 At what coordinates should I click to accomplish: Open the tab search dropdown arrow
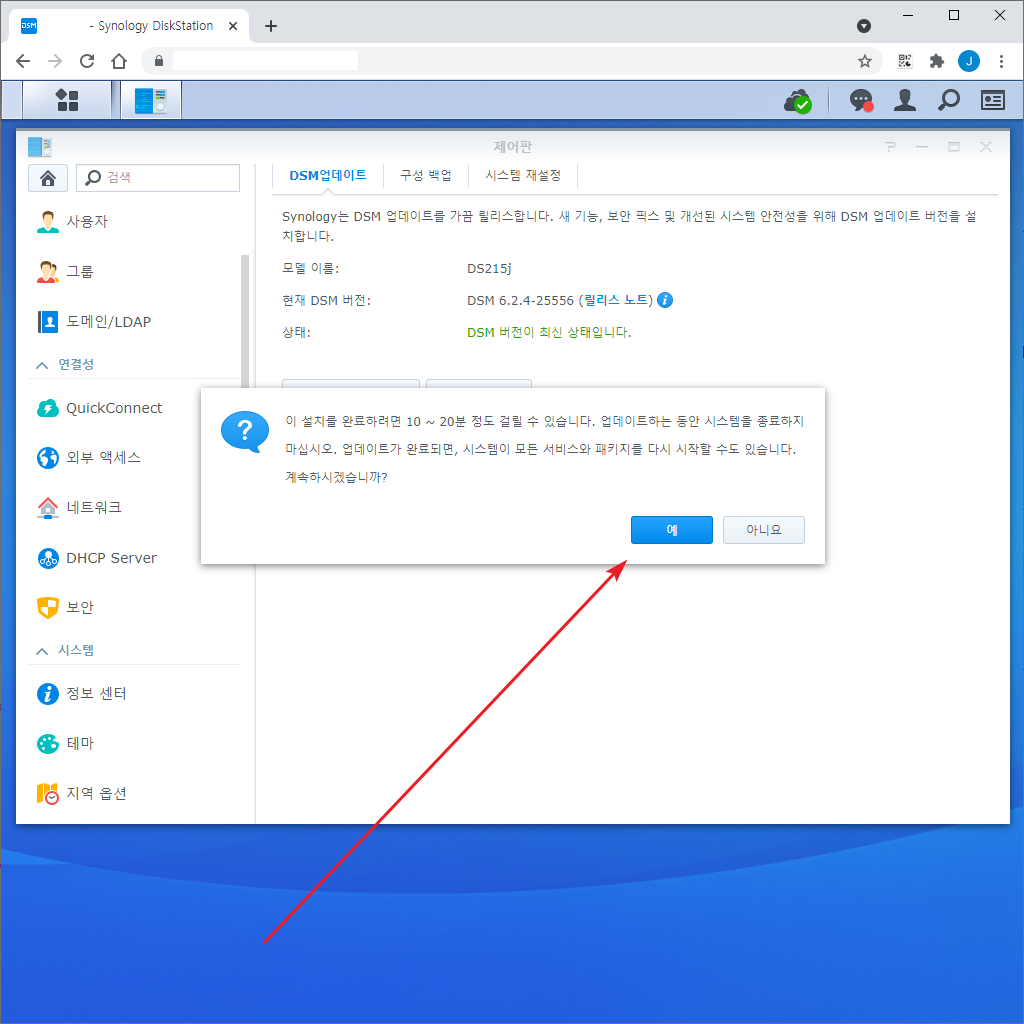(x=863, y=26)
